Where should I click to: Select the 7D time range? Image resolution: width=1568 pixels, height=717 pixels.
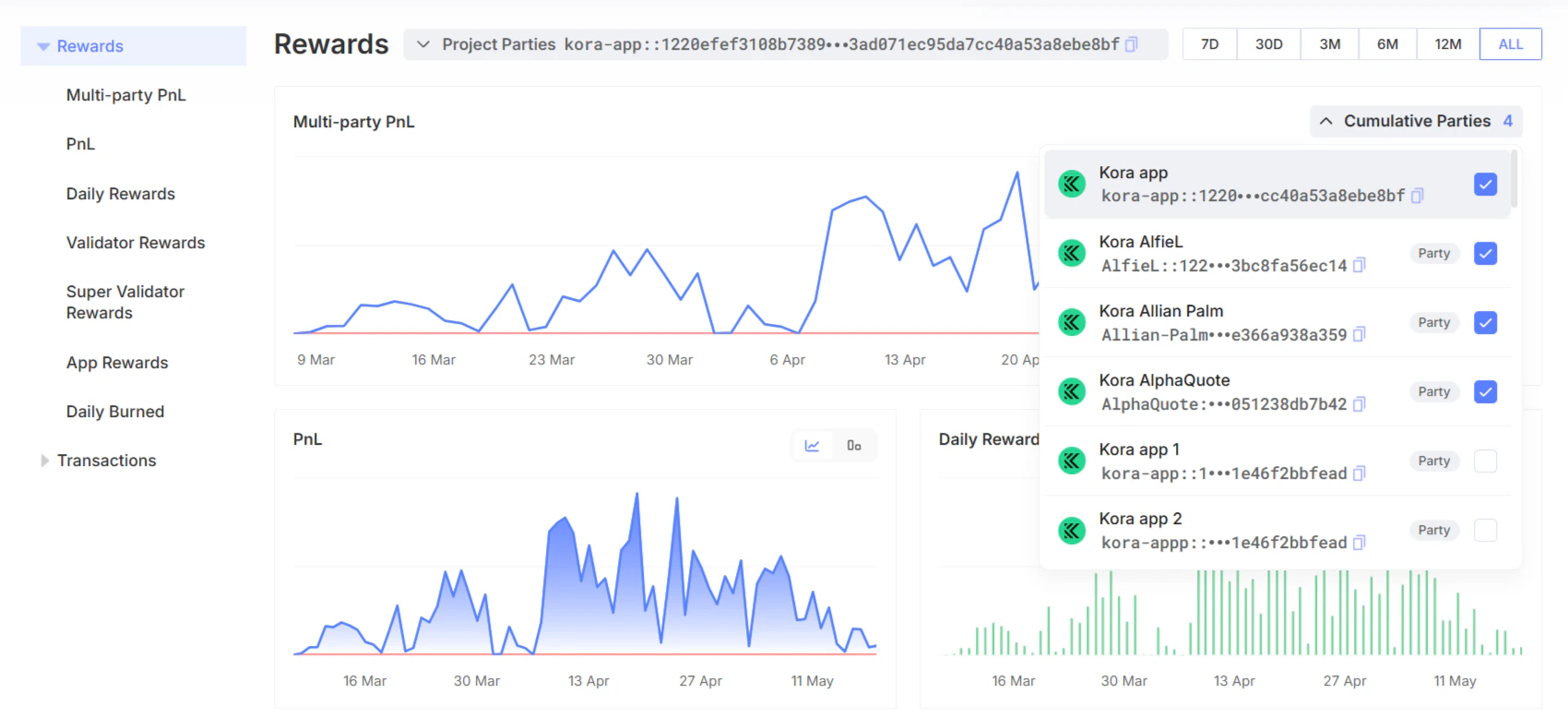pos(1210,44)
